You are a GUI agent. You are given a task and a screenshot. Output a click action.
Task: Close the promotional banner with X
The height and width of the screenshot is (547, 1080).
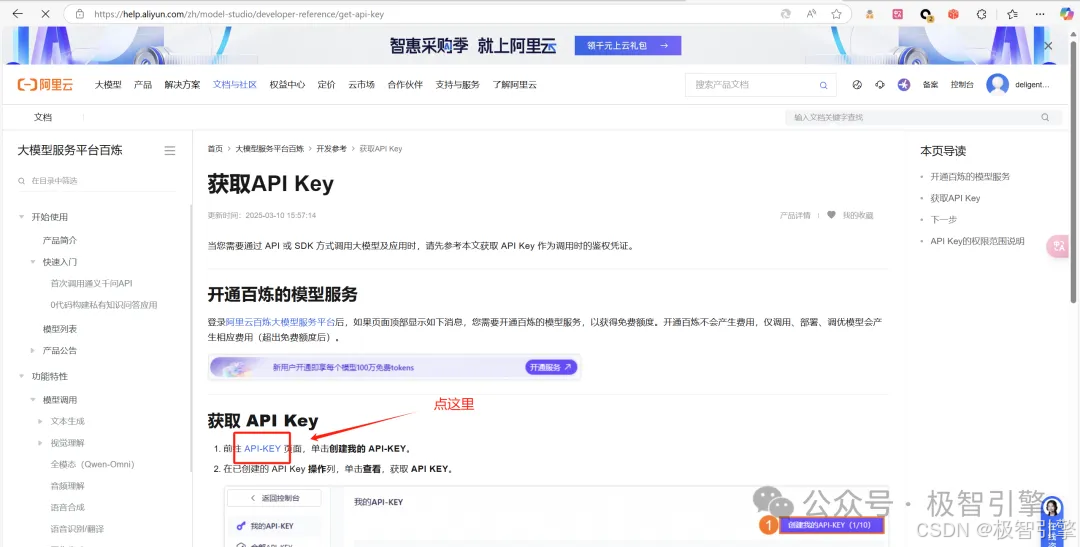click(1048, 45)
